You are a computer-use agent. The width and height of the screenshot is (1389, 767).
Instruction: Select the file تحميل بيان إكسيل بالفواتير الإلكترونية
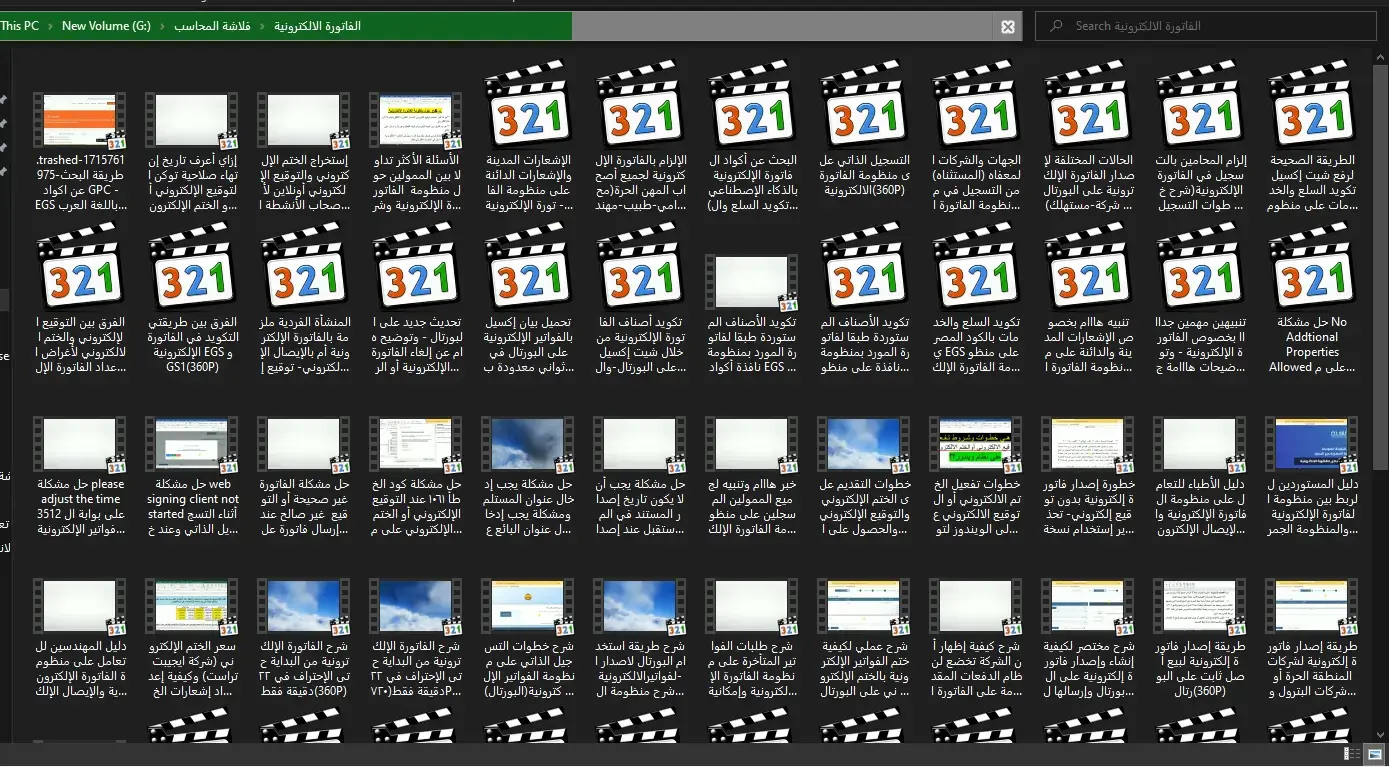[529, 299]
